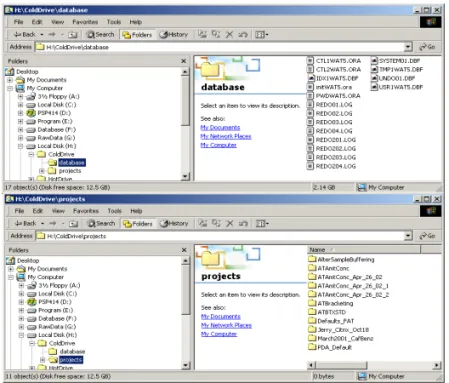Open Views icon dropdown in database window
Viewport: 449px width, 383px height.
(261, 34)
